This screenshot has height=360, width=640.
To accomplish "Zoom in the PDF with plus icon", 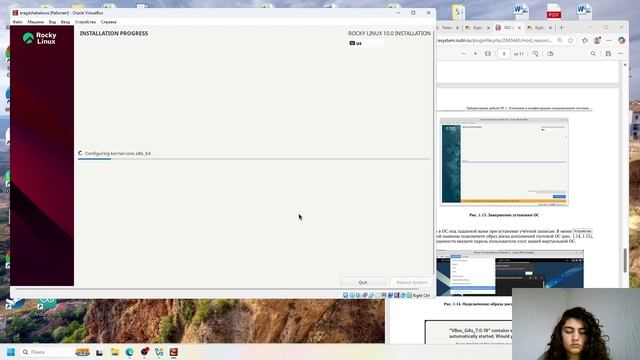I will 476,54.
